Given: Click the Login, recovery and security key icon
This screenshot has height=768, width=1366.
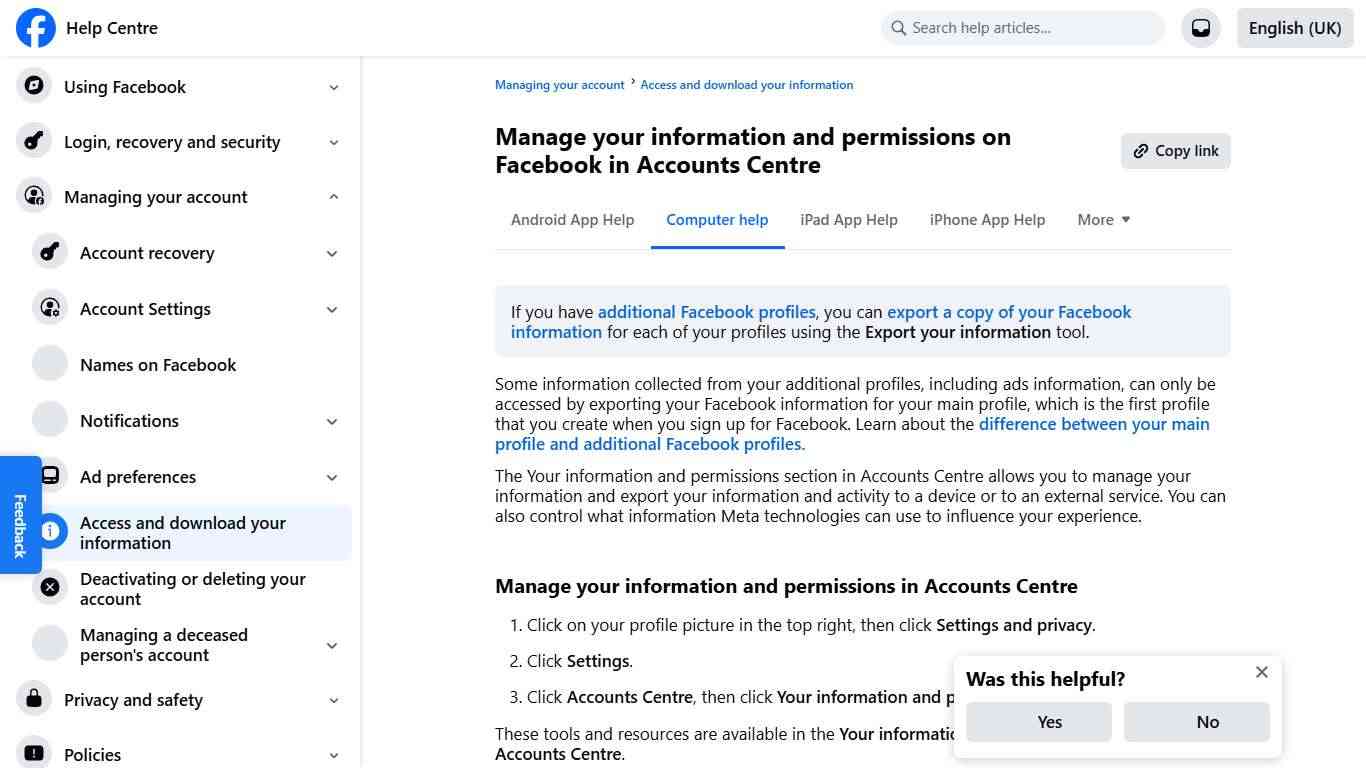Looking at the screenshot, I should (33, 141).
